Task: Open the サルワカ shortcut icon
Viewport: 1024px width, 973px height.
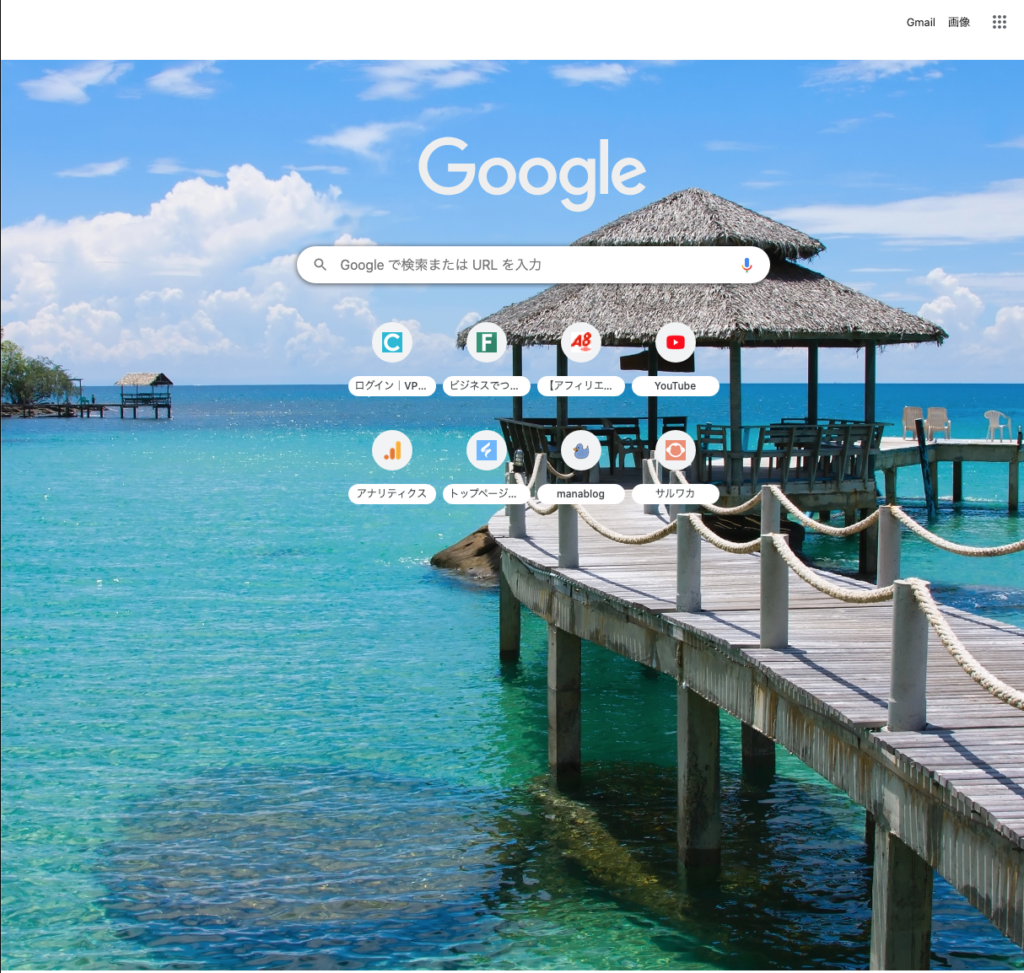Action: [x=675, y=451]
